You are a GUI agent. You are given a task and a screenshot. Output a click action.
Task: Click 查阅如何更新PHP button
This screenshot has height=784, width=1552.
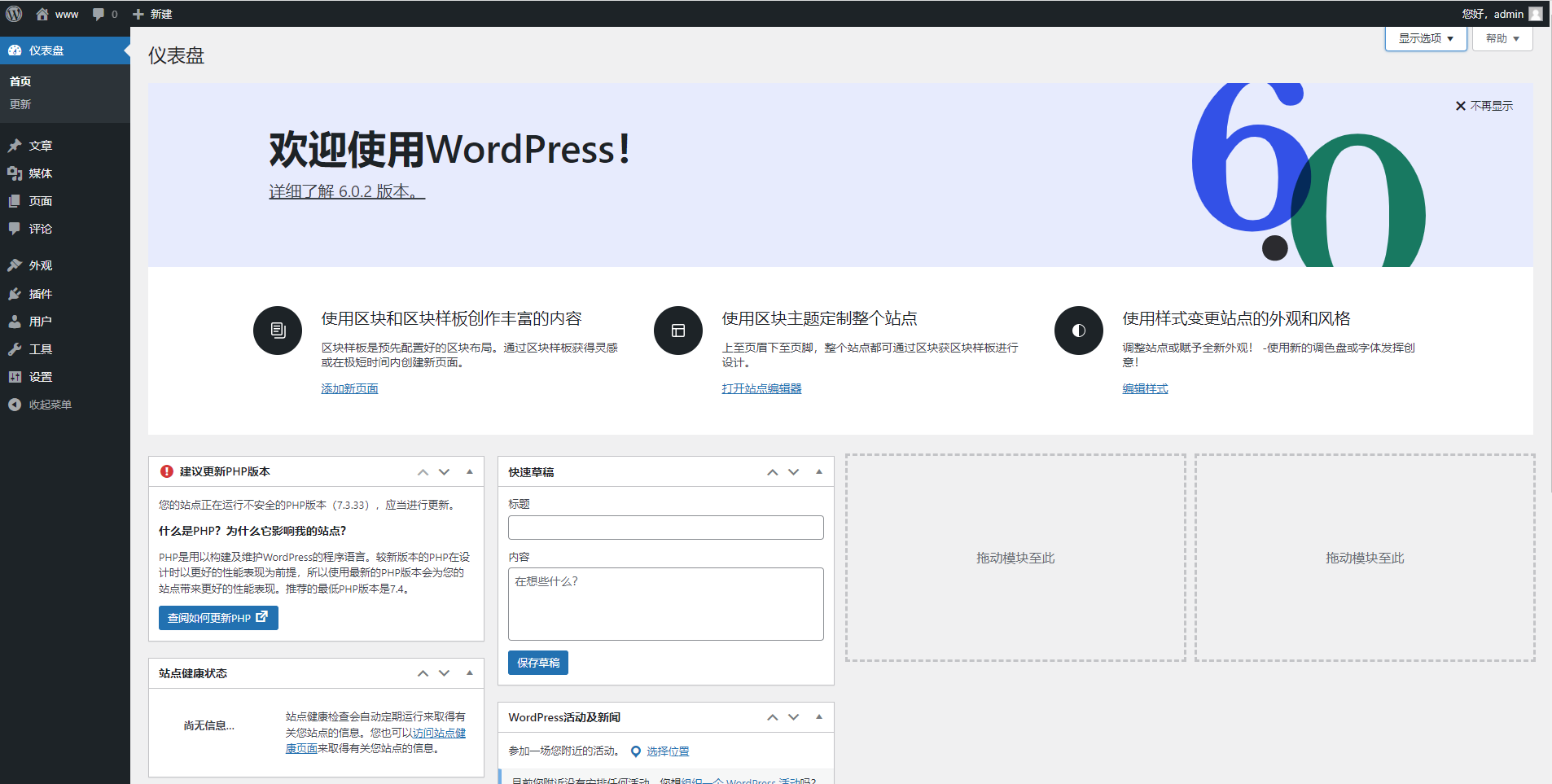pos(218,618)
